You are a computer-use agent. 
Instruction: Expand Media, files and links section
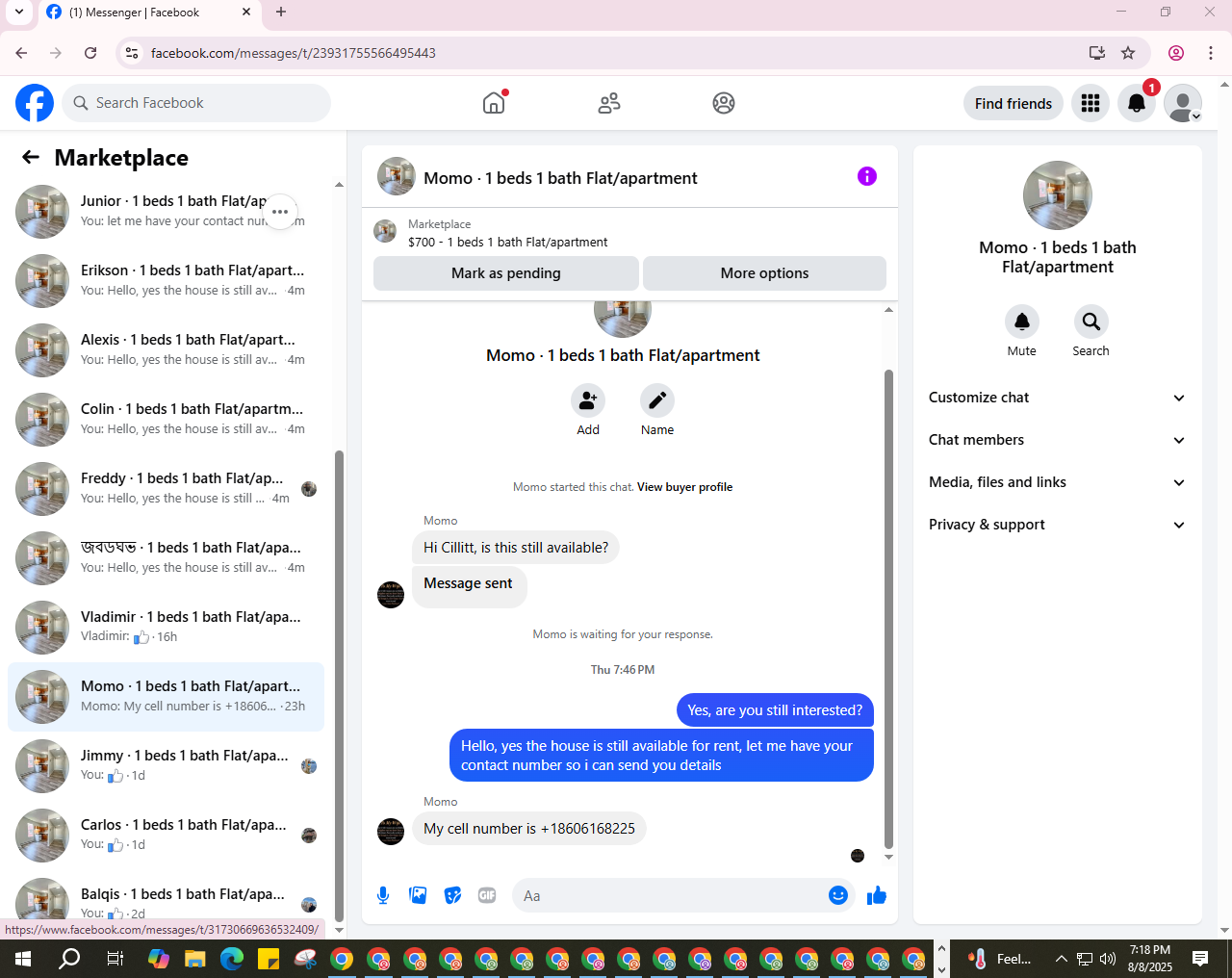pos(1057,482)
